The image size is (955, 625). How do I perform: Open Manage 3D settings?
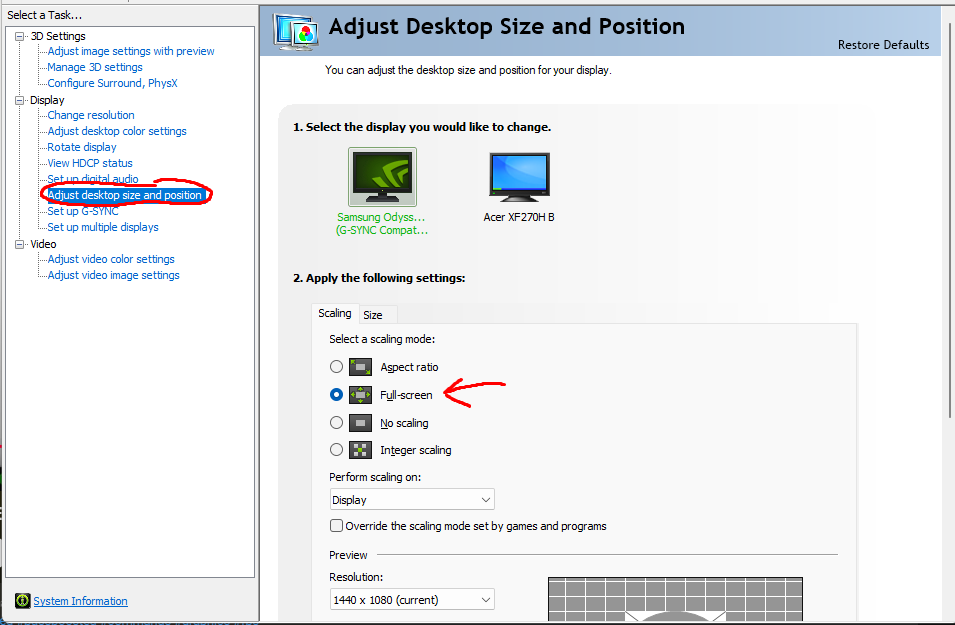pyautogui.click(x=95, y=67)
